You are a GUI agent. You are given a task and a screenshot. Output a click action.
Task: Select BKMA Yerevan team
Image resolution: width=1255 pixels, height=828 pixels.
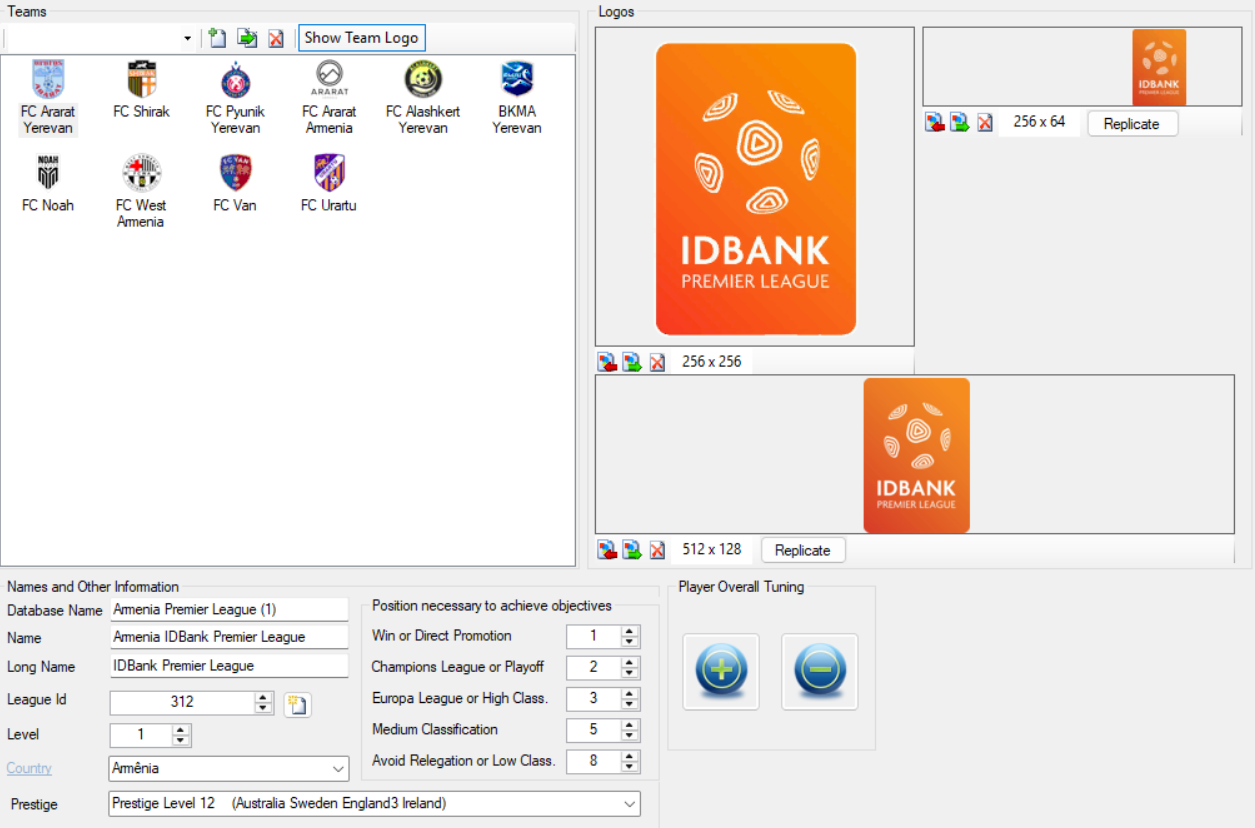[517, 97]
